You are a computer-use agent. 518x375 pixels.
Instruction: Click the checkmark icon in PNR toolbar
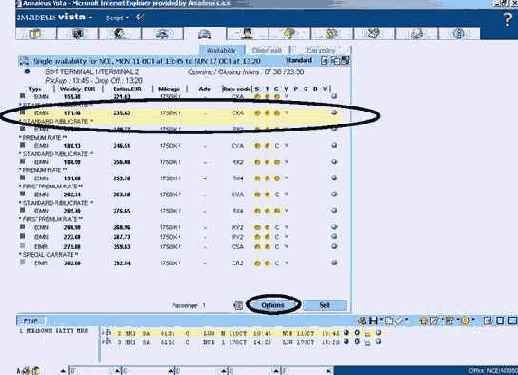pyautogui.click(x=400, y=321)
